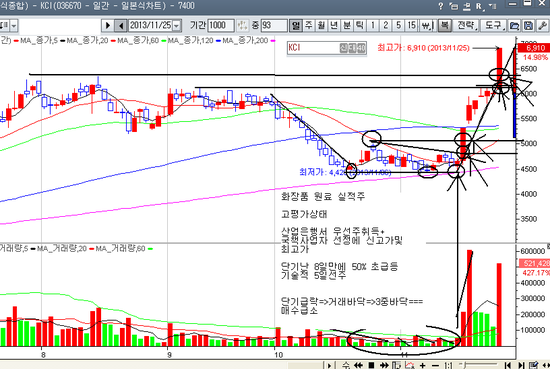Stop chart playback with square button
This screenshot has height=369, width=550.
pos(371,365)
